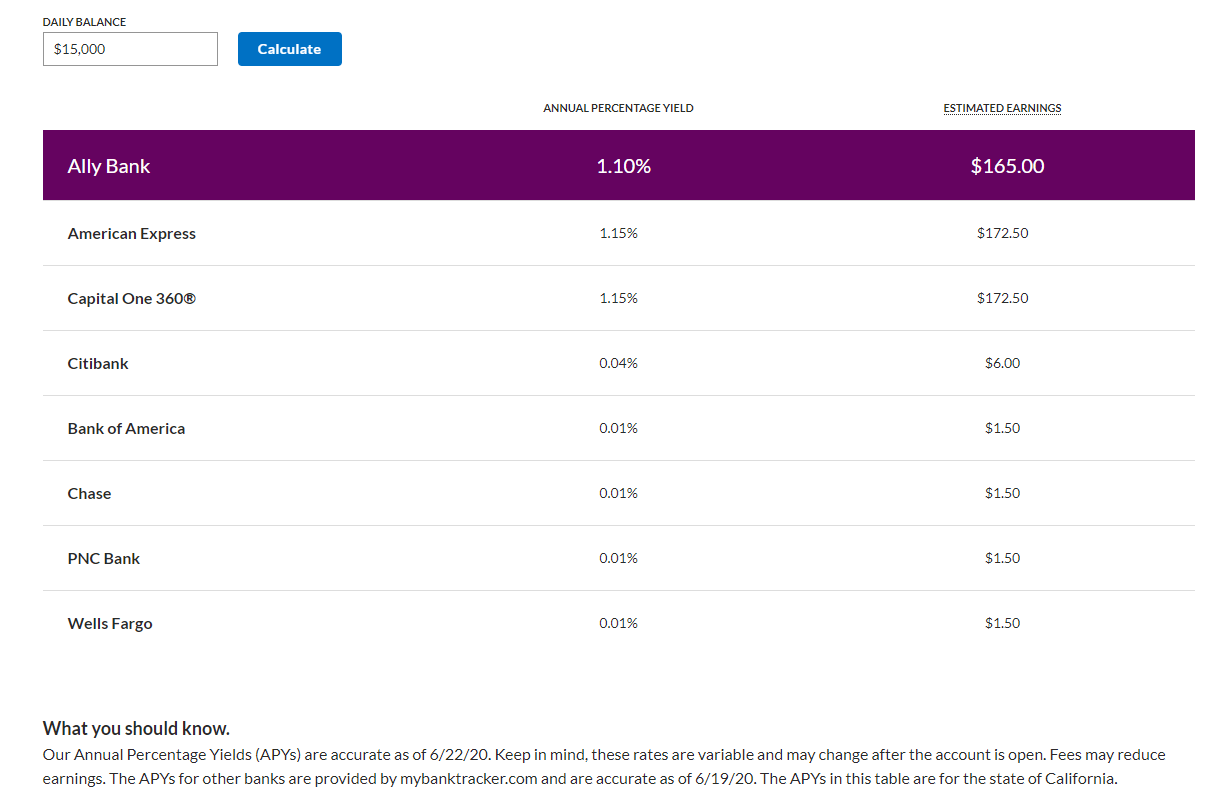Image resolution: width=1221 pixels, height=800 pixels.
Task: Select the Annual Percentage Yield header text
Action: pyautogui.click(x=618, y=108)
